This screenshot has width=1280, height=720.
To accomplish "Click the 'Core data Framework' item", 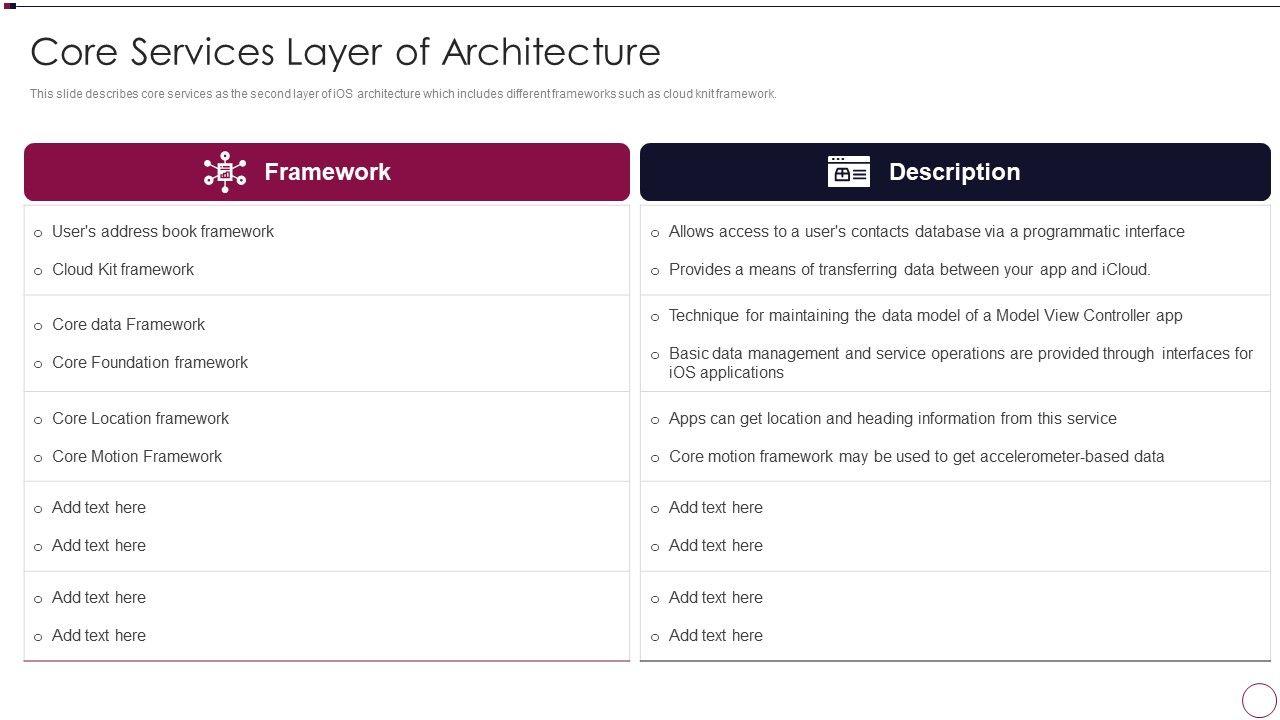I will [x=128, y=325].
